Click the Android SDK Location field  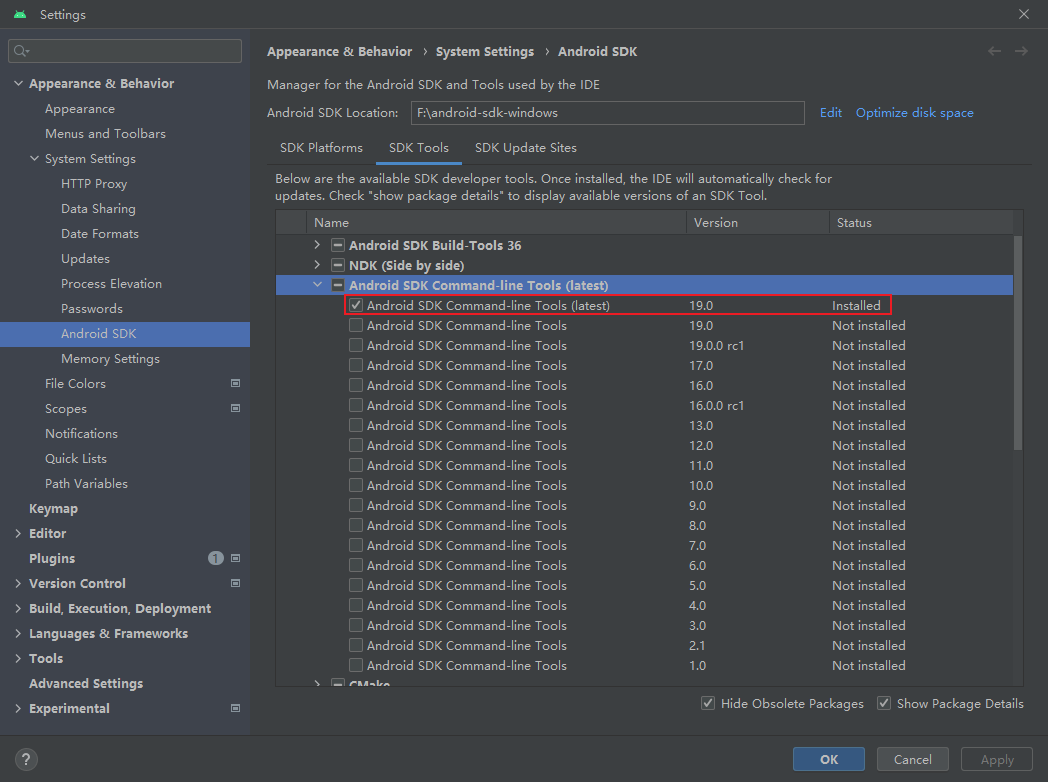tap(608, 113)
